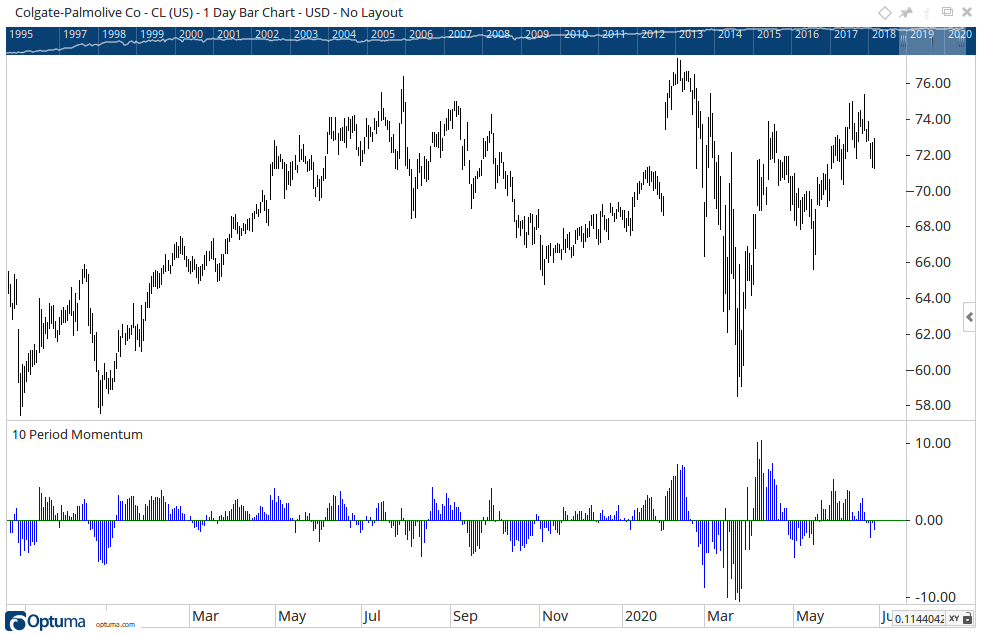Select the '10 Period Momentum' indicator label
982x635 pixels.
pos(77,435)
